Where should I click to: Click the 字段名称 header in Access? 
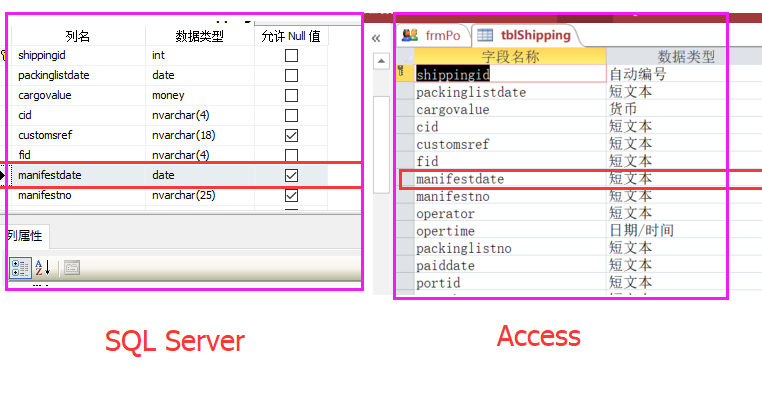pos(510,57)
